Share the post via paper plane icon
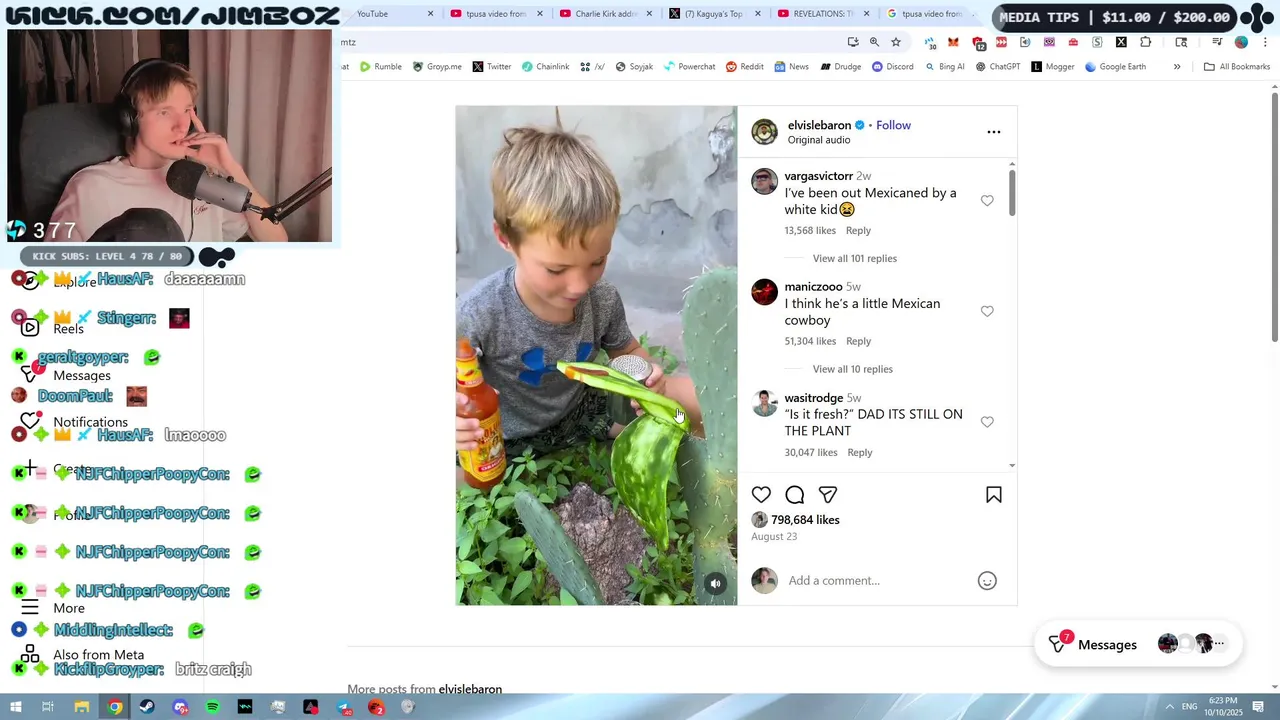1280x720 pixels. click(x=828, y=495)
